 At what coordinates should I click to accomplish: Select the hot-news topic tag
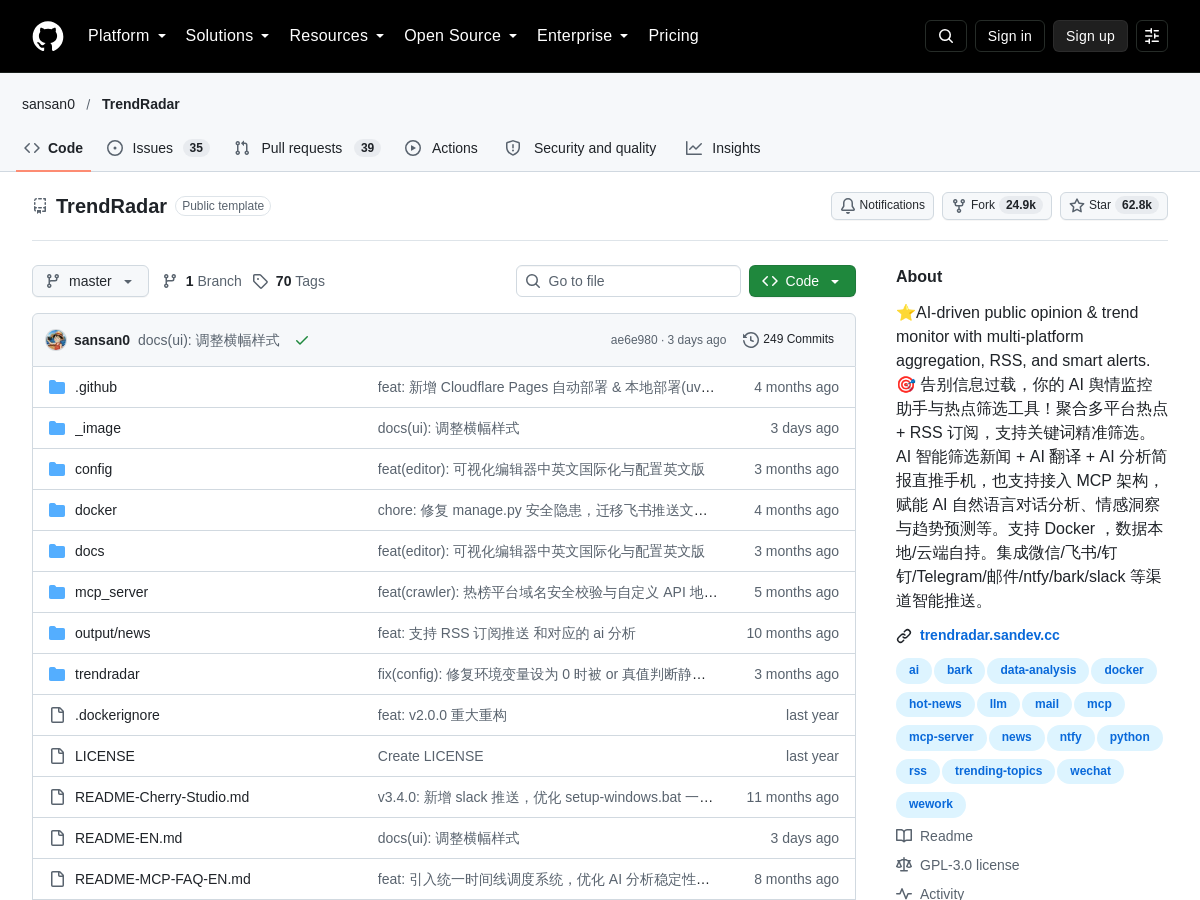[935, 705]
